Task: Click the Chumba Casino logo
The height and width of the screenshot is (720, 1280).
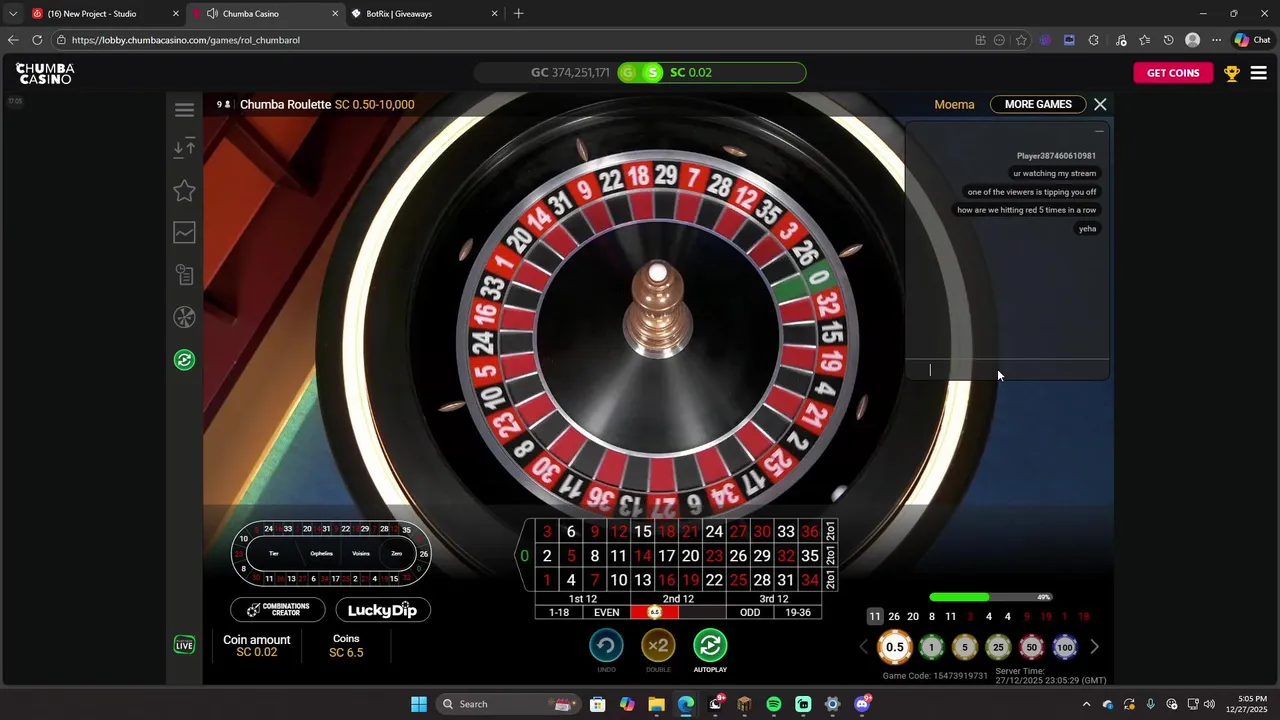Action: [x=45, y=73]
